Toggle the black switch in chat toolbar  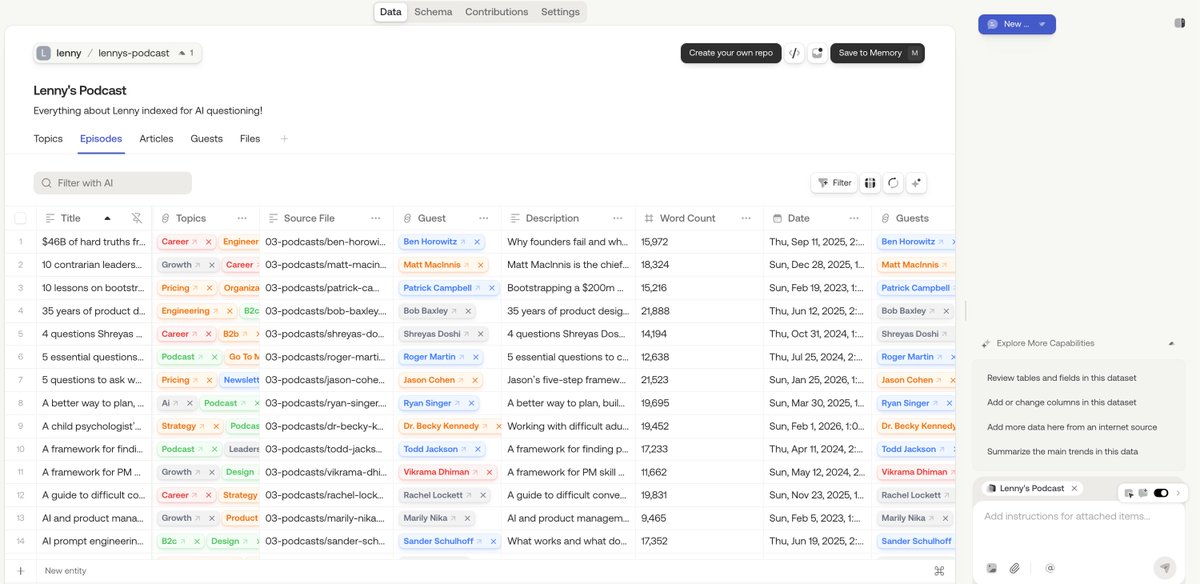click(x=1161, y=493)
